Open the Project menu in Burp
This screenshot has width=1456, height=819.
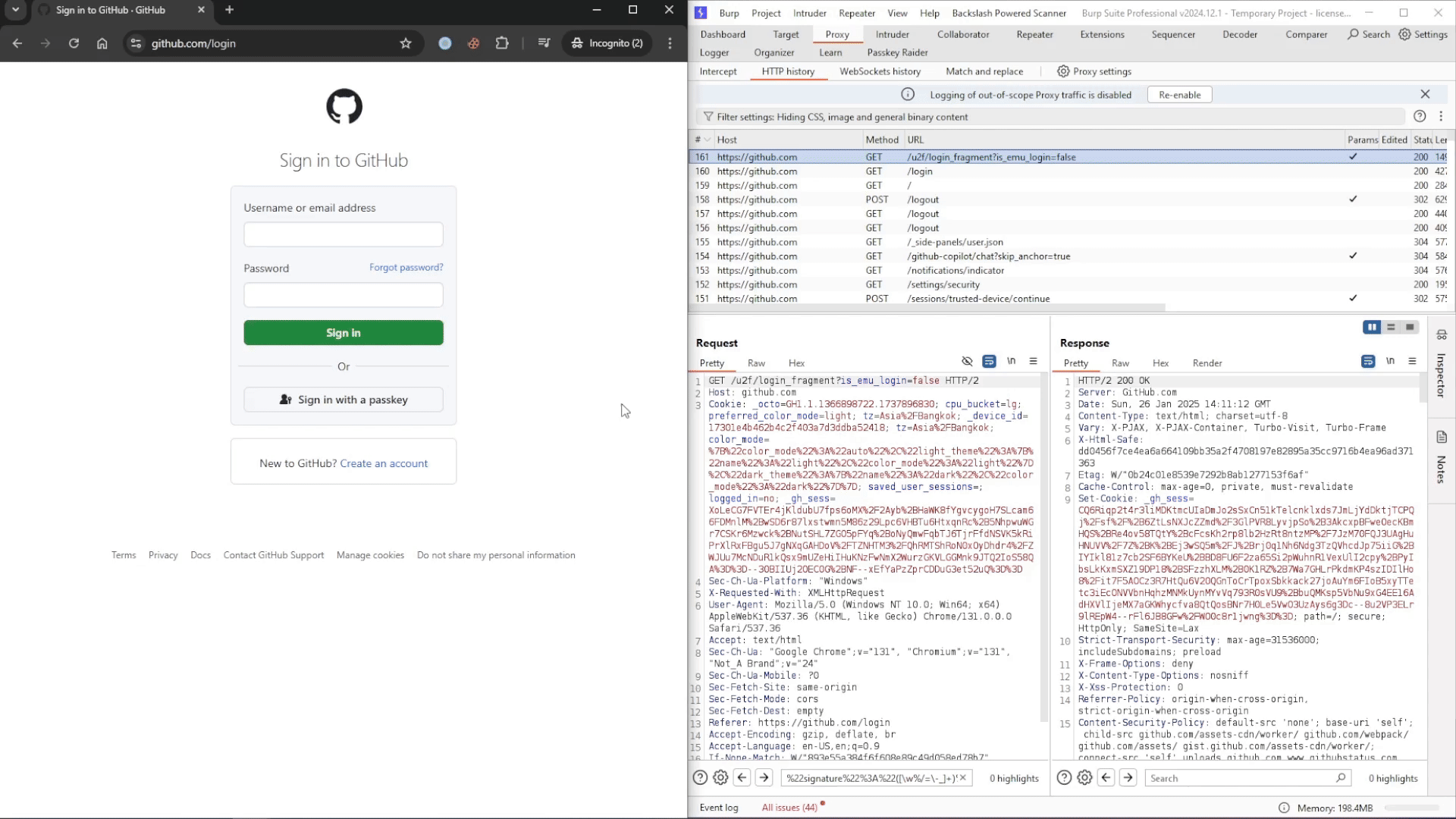766,13
